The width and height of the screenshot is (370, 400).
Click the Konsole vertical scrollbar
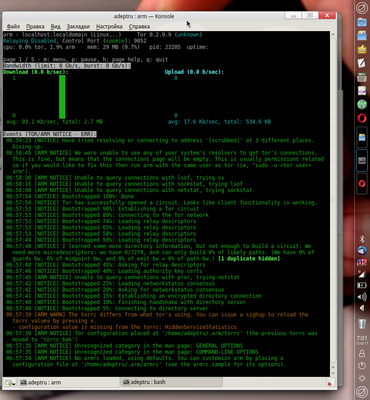pyautogui.click(x=333, y=200)
